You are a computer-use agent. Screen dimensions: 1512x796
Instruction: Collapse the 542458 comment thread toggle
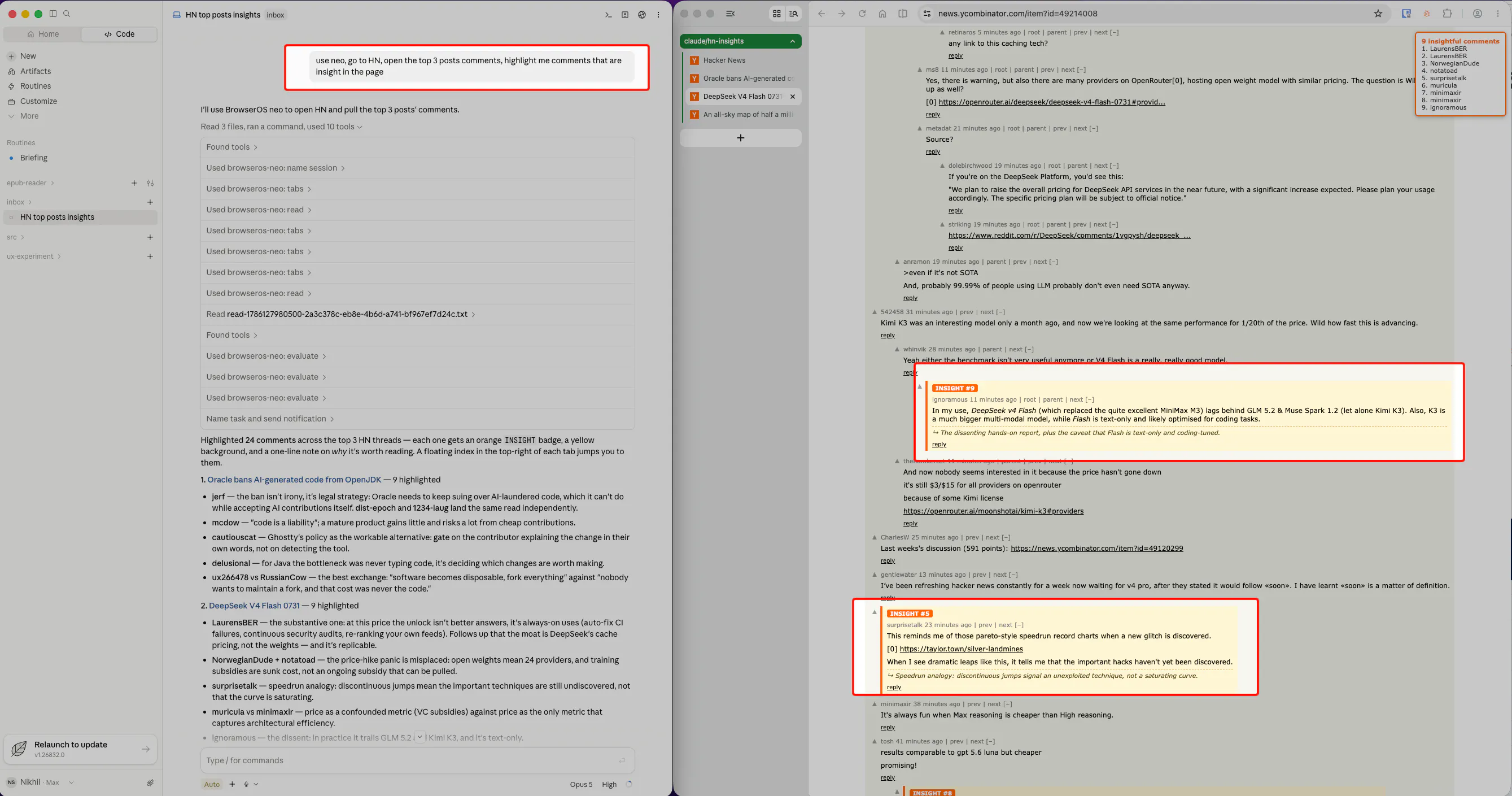[1001, 312]
